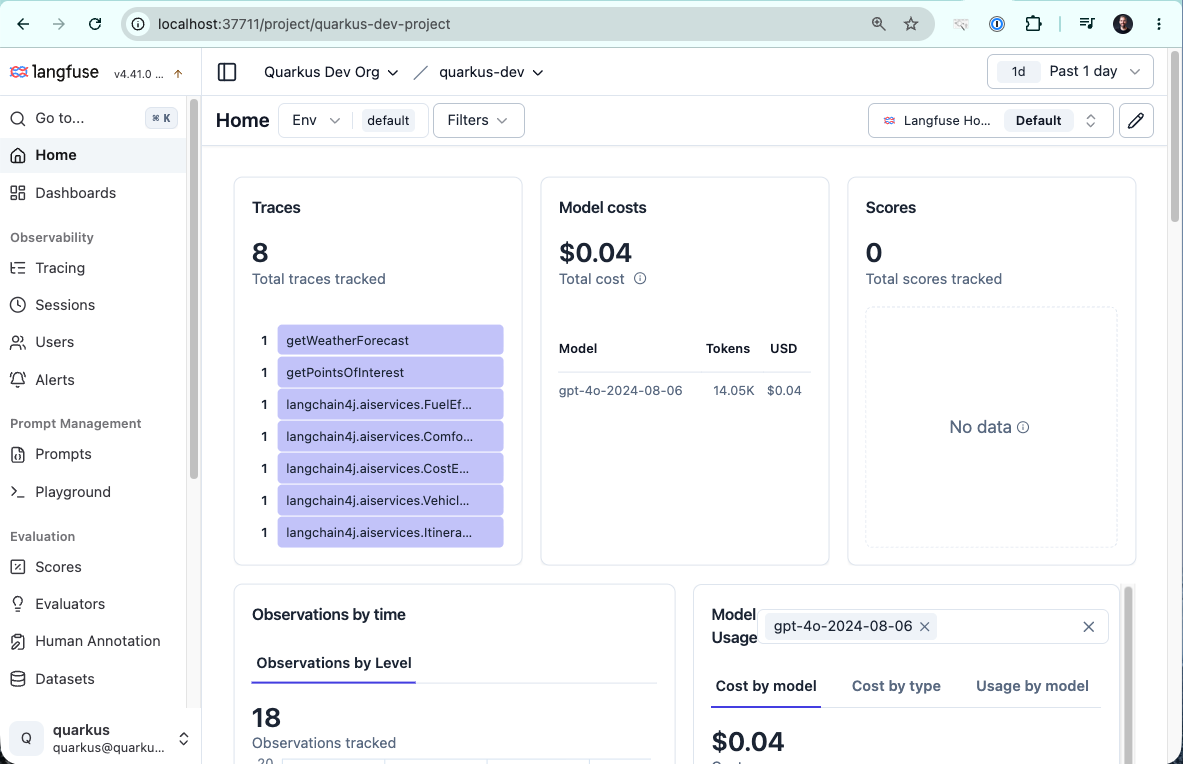Switch to Cost by model tab
This screenshot has height=764, width=1183.
pos(766,686)
